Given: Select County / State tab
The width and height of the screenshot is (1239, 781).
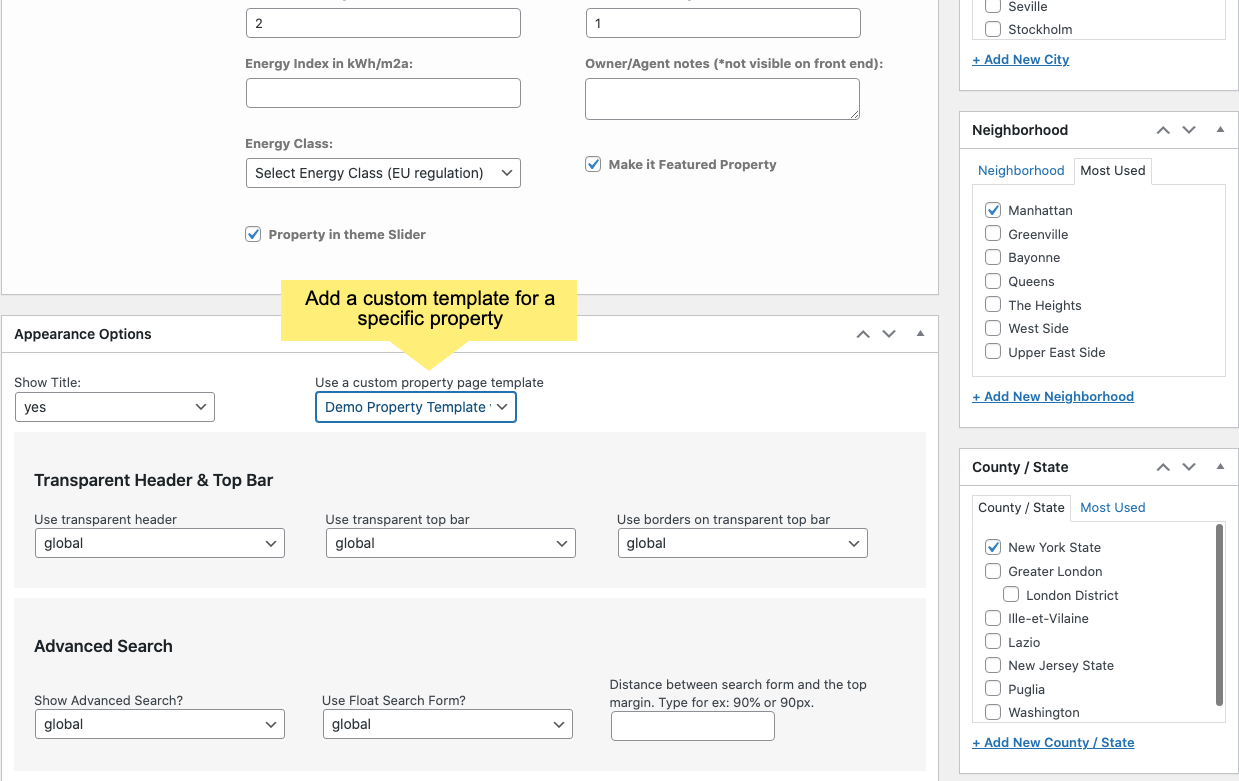Looking at the screenshot, I should point(1022,508).
